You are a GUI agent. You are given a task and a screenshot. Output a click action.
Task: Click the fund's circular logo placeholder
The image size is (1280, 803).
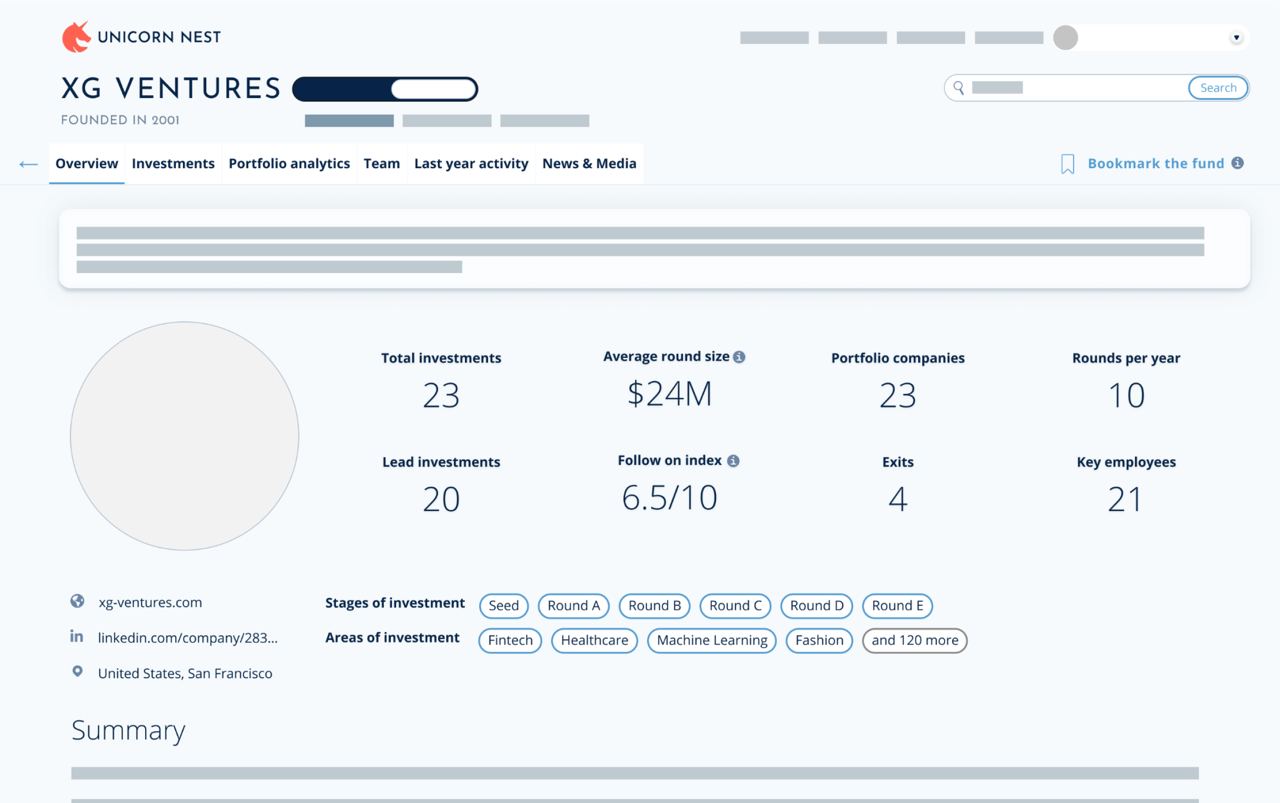[185, 436]
